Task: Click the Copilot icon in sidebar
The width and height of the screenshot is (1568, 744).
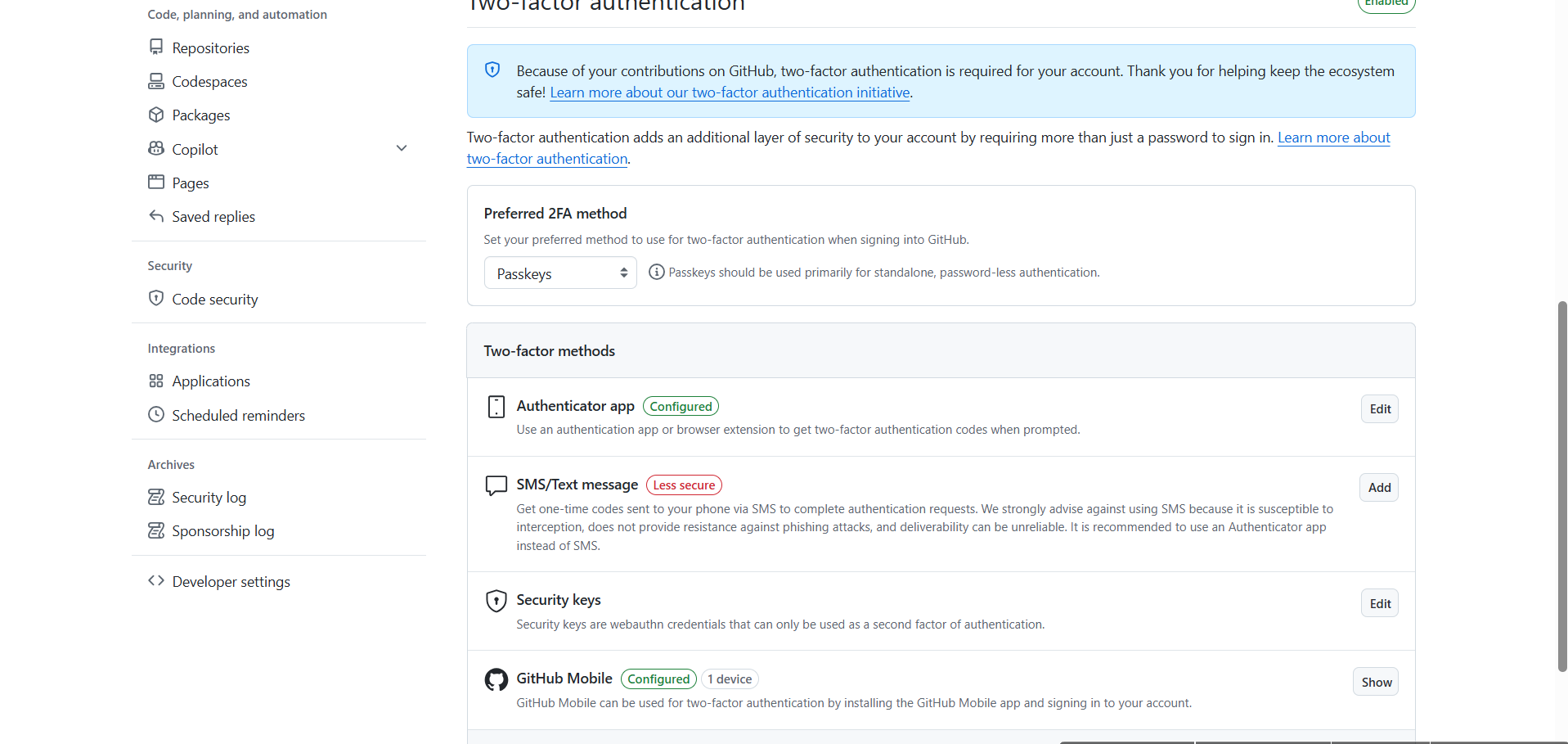Action: click(156, 148)
